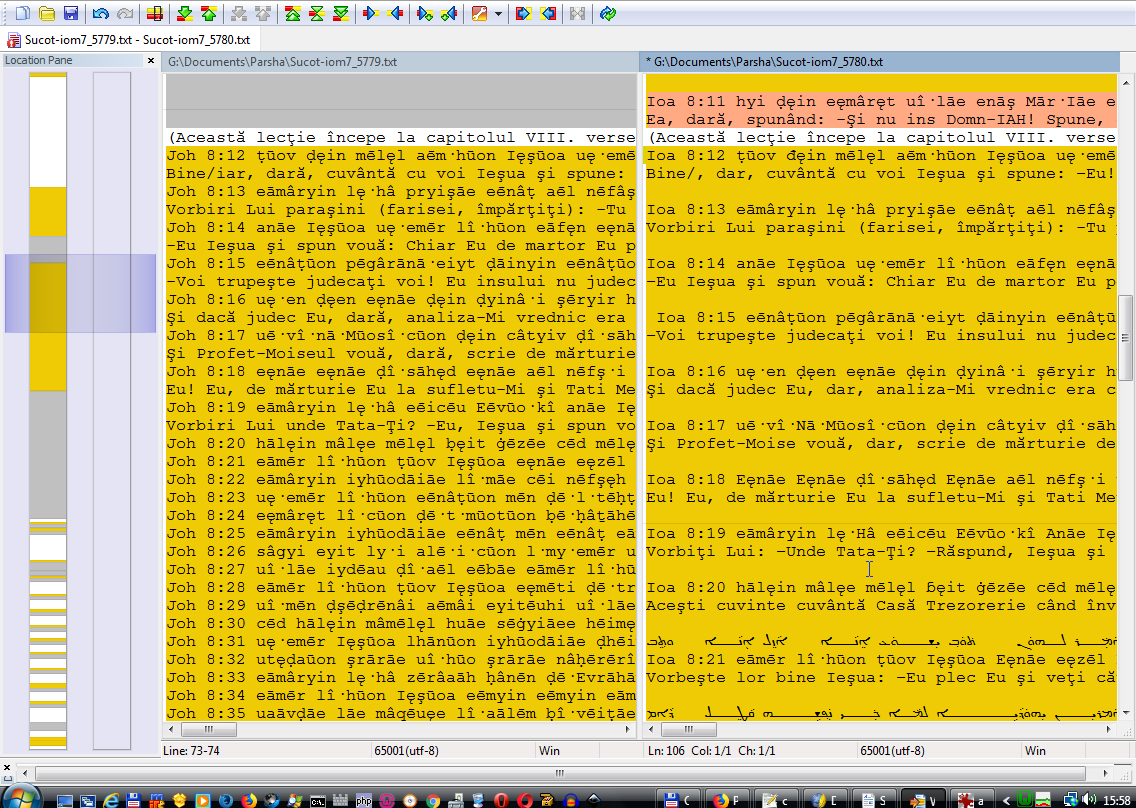Open the Options wrench tool

pyautogui.click(x=480, y=14)
